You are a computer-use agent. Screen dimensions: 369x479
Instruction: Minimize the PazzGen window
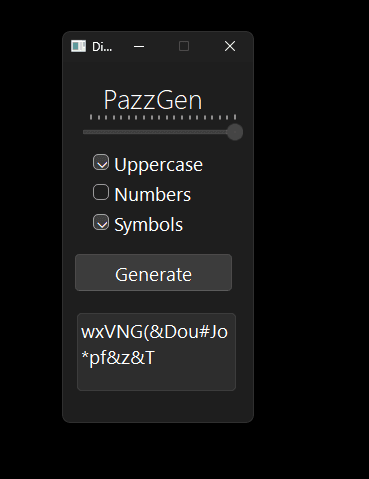tap(139, 46)
